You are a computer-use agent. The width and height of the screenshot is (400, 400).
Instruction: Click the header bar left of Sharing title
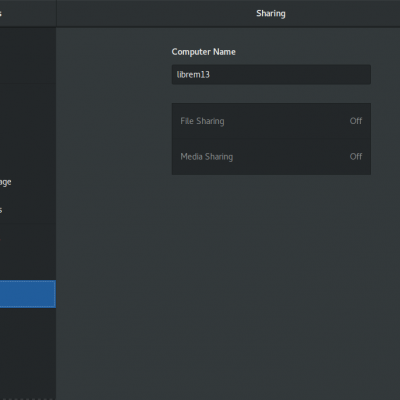click(156, 14)
